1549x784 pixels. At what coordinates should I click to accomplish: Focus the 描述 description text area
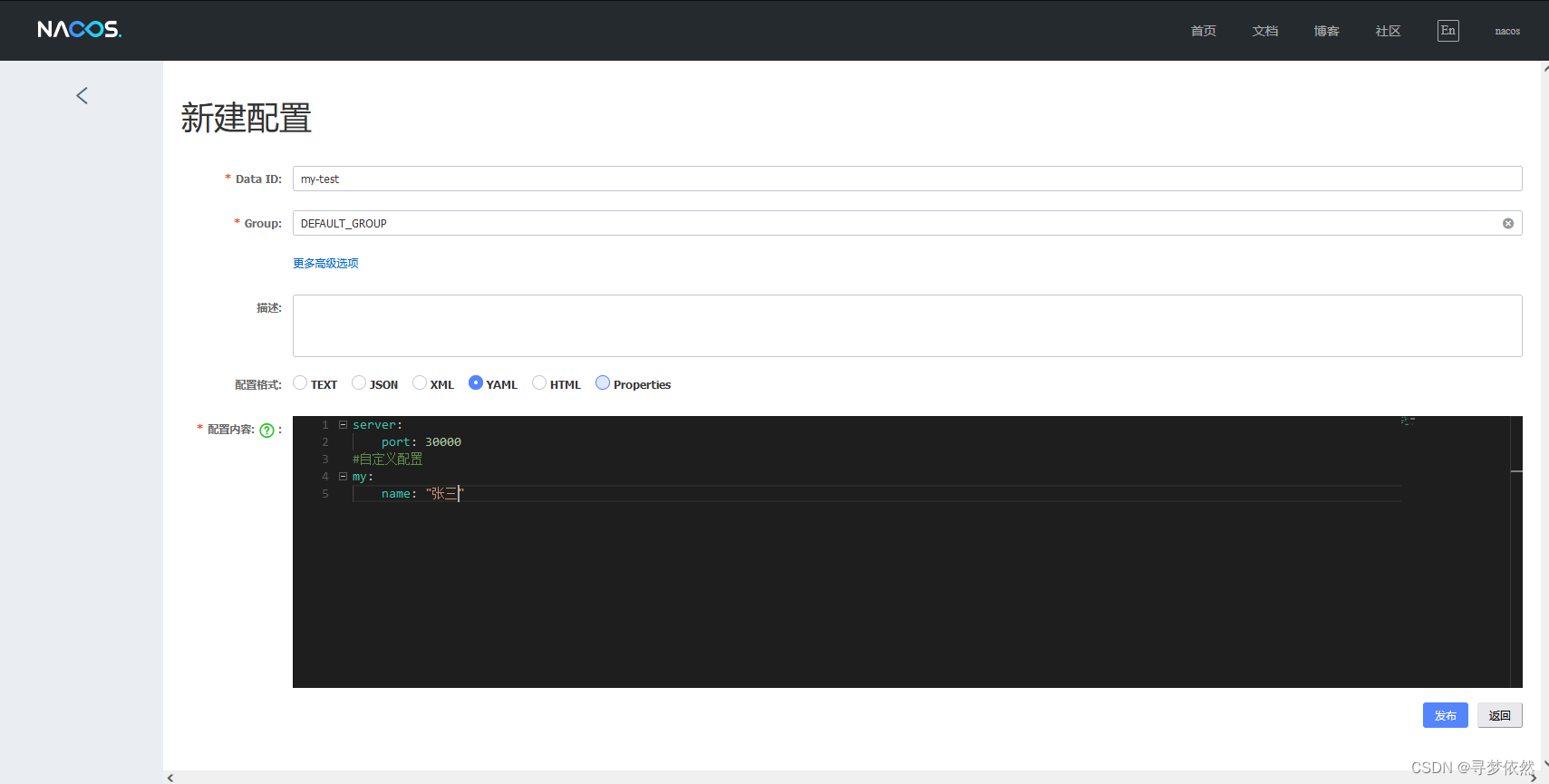(907, 325)
